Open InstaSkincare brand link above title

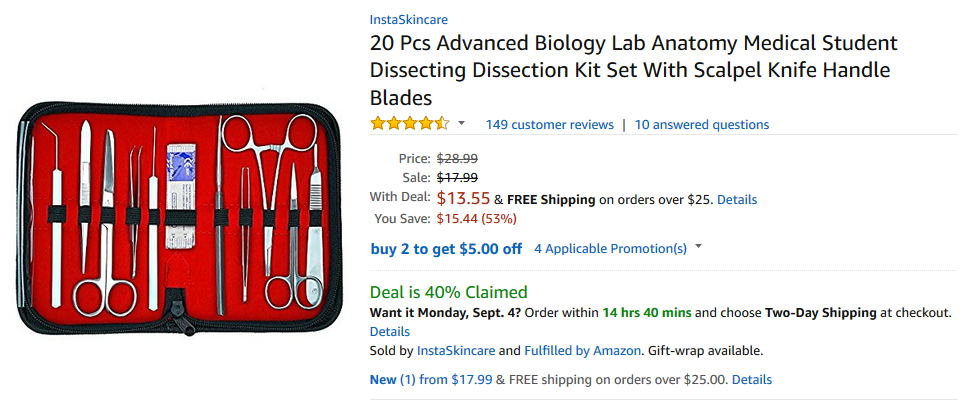coord(409,19)
